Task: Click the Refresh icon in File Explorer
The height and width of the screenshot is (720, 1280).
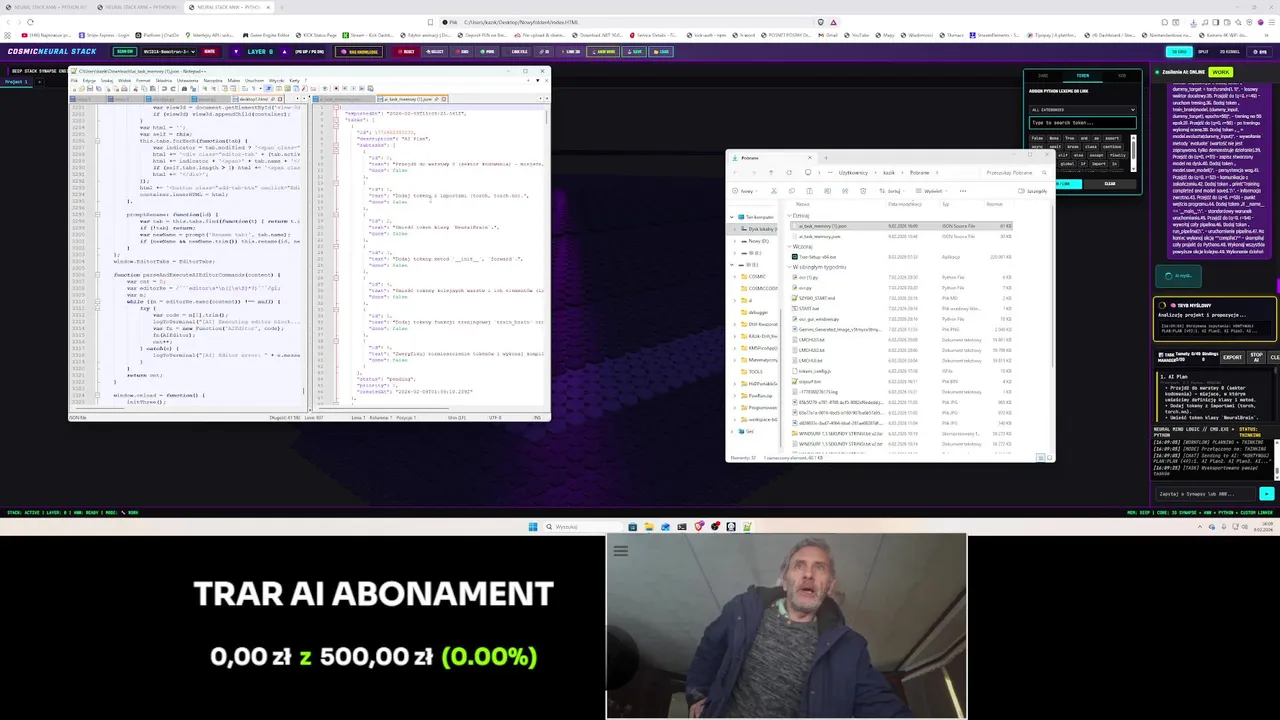Action: click(x=789, y=172)
